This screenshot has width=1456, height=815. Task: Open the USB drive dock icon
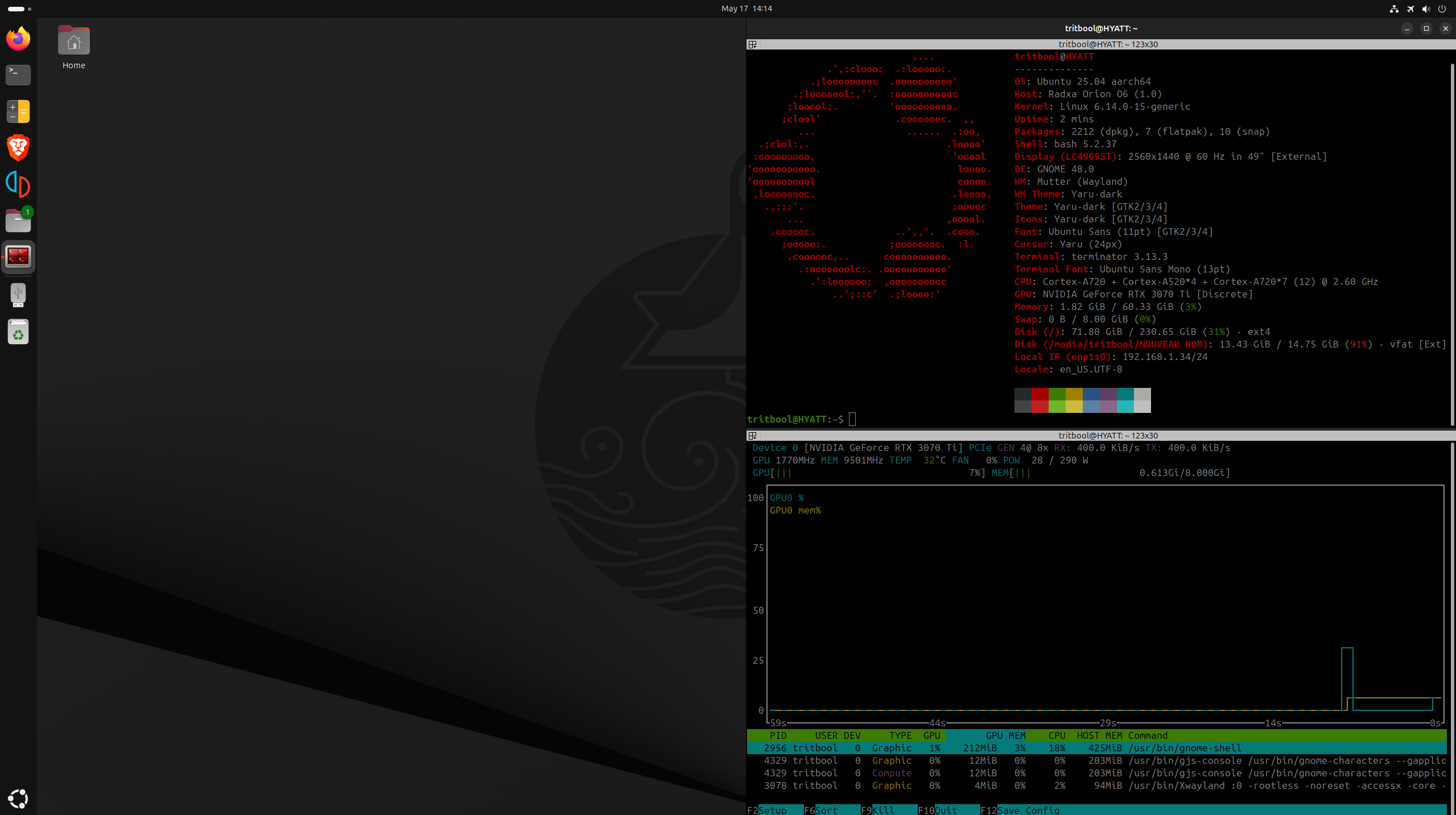(x=18, y=295)
